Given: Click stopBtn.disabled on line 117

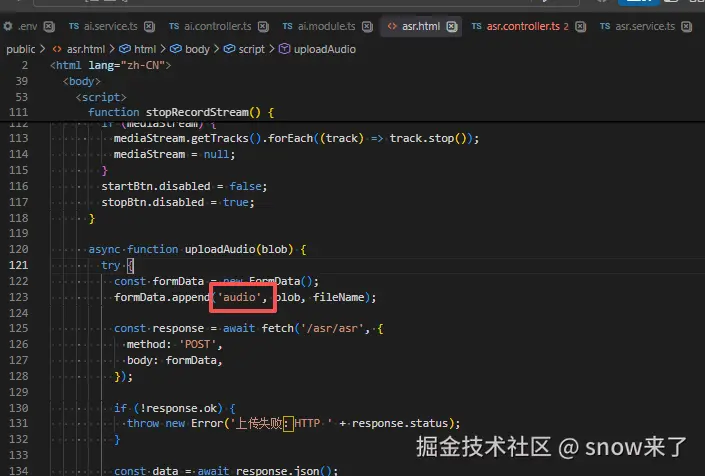Looking at the screenshot, I should (152, 202).
